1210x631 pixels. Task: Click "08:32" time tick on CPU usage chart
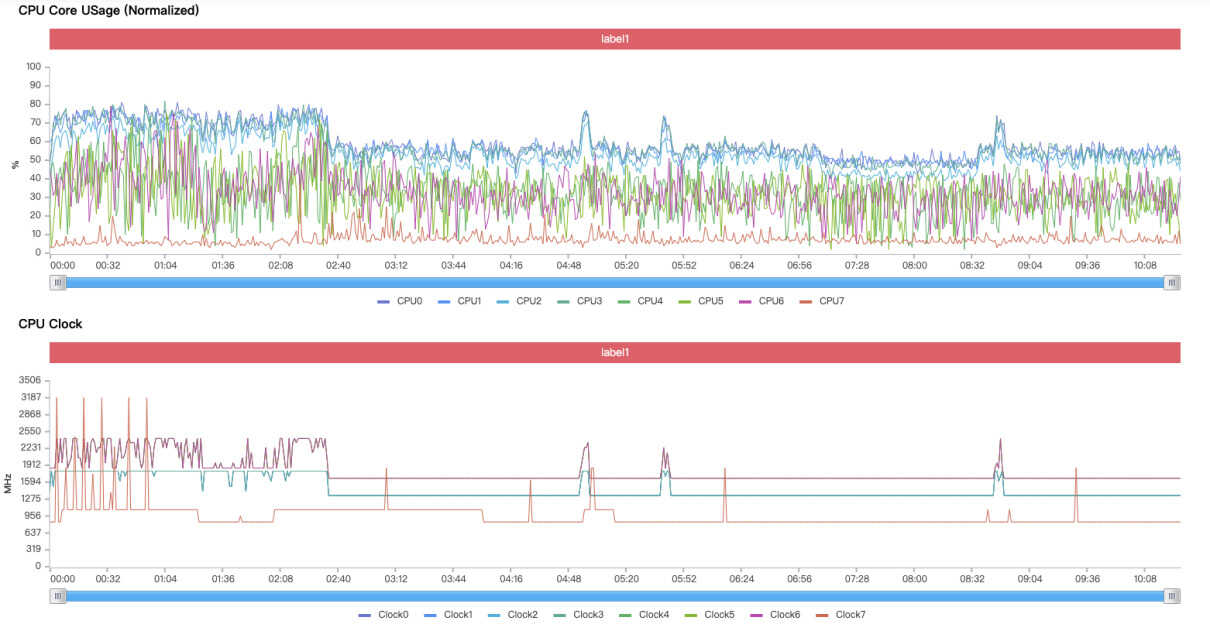pos(972,265)
